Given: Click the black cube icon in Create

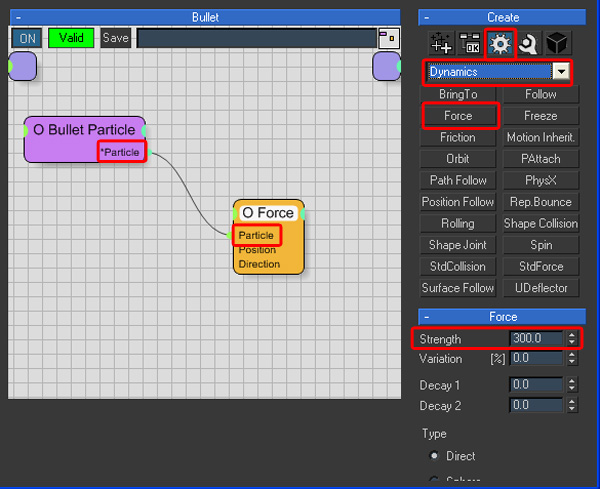Looking at the screenshot, I should coord(557,43).
